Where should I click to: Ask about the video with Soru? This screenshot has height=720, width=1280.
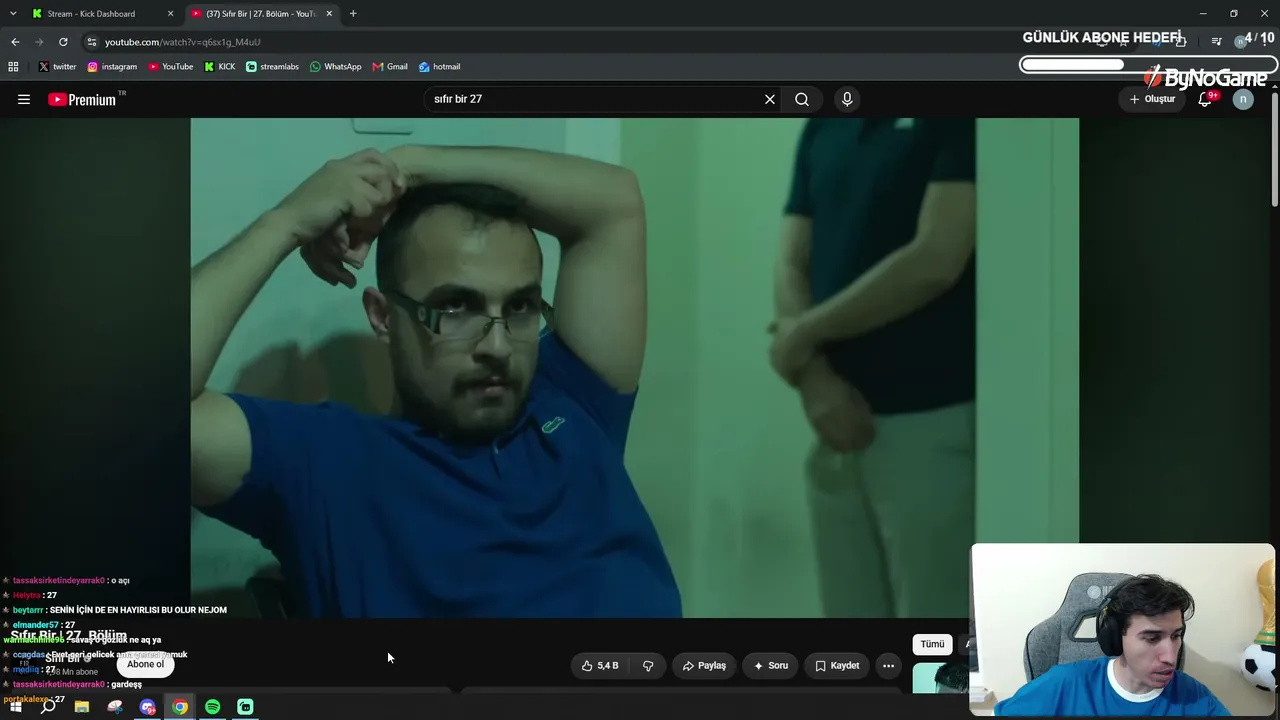[x=771, y=665]
